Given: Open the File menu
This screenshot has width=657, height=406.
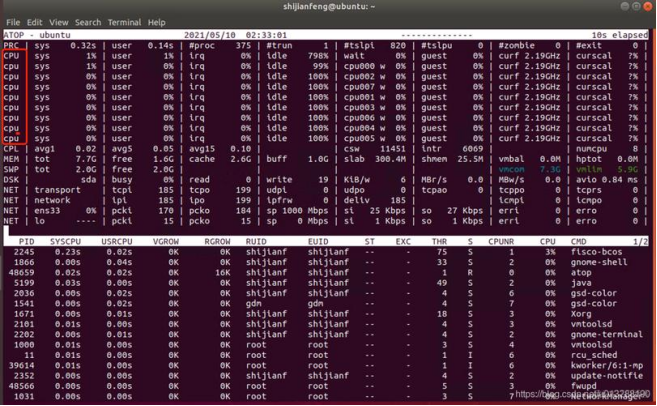Looking at the screenshot, I should pyautogui.click(x=13, y=22).
